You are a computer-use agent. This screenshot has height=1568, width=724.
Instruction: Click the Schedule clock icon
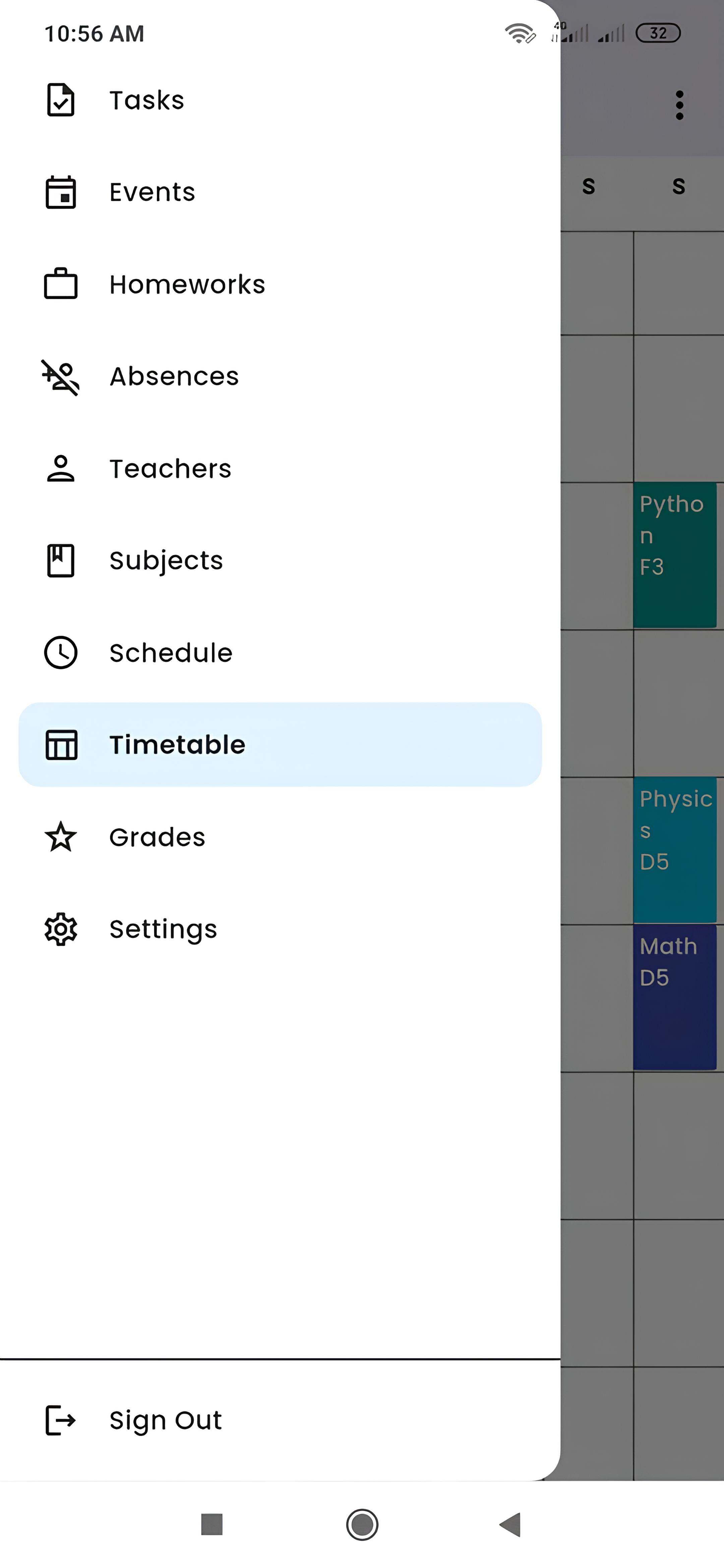[60, 652]
